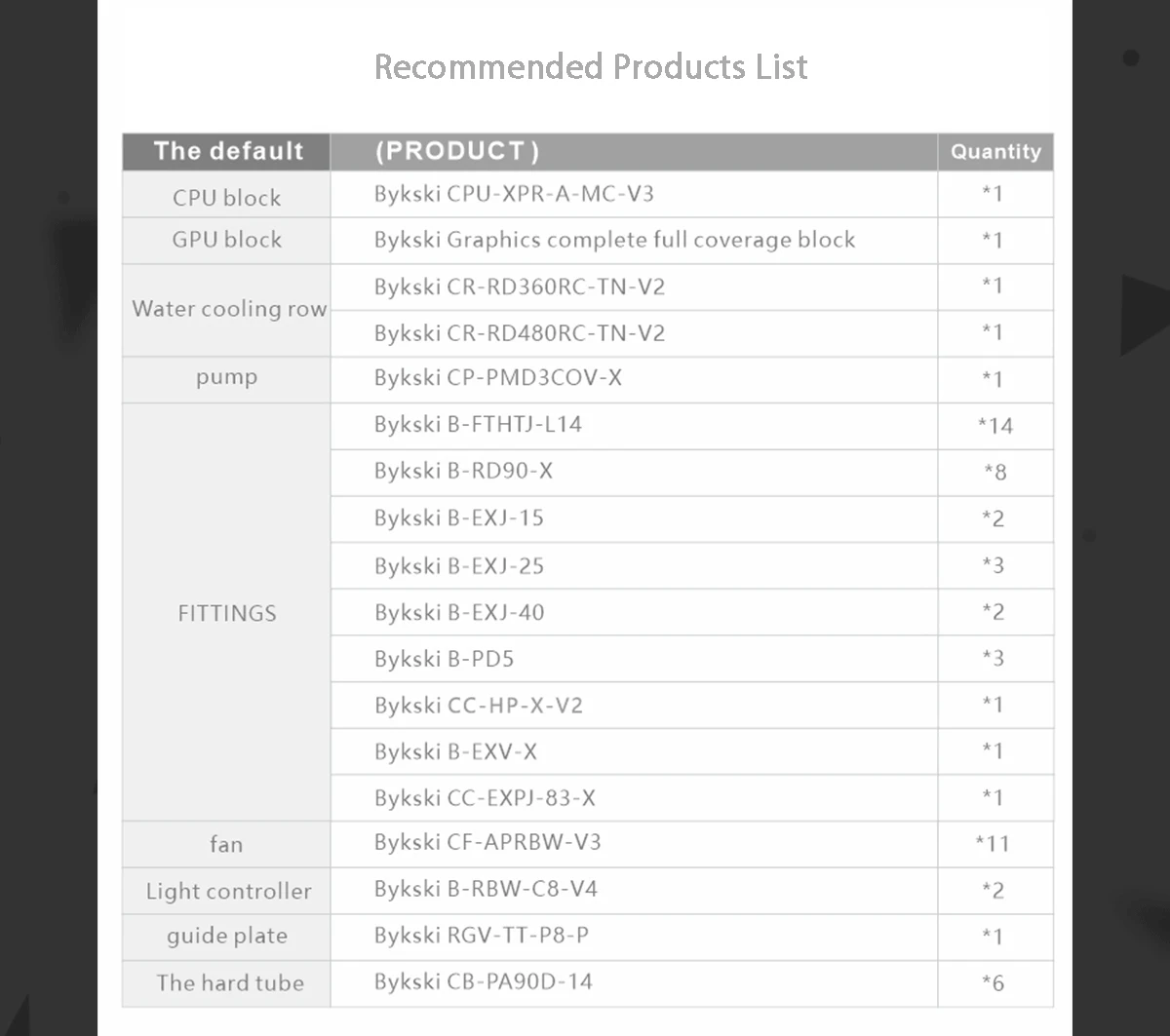Click the FITTINGS category cell
The width and height of the screenshot is (1170, 1036).
coord(226,613)
